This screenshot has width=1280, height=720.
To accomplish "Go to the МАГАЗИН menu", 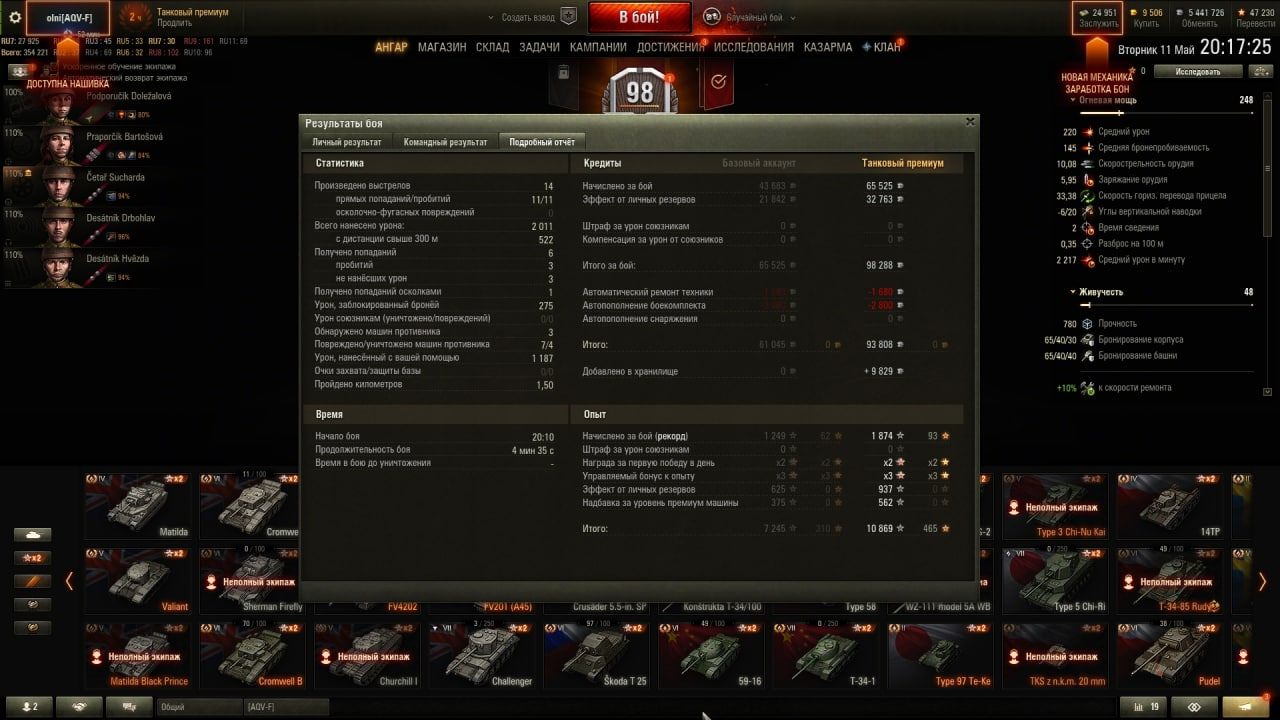I will (x=442, y=47).
